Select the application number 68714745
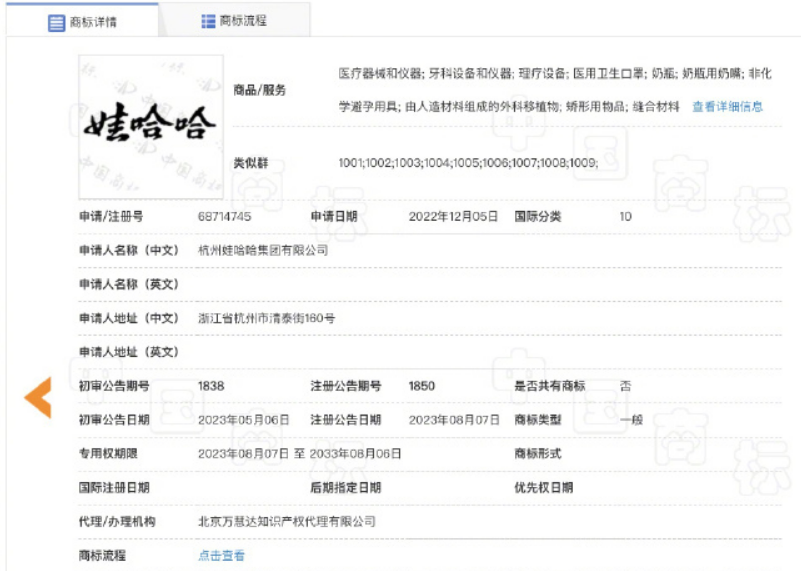 (x=224, y=217)
